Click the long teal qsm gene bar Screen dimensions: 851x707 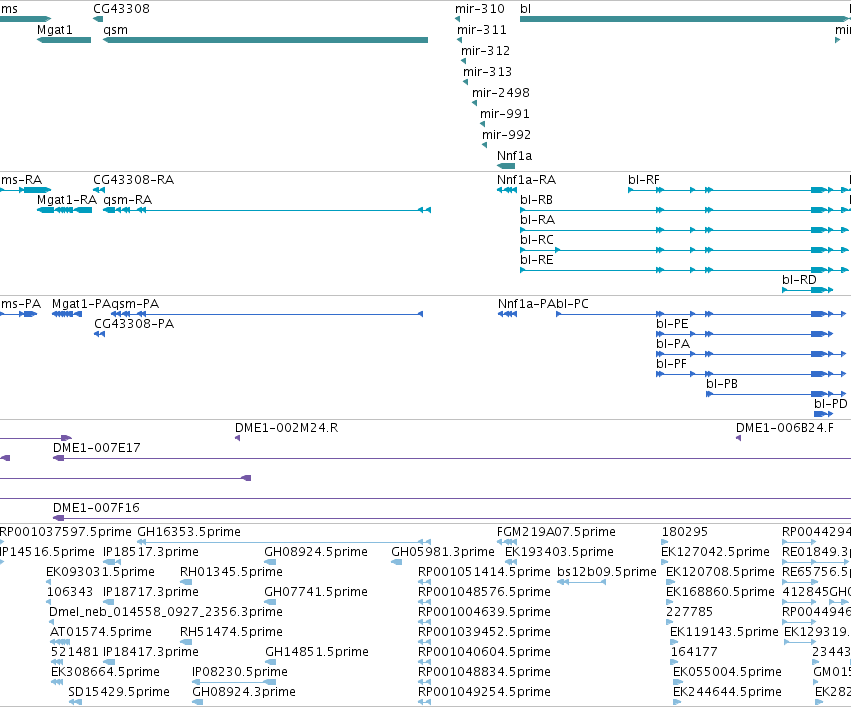pos(265,40)
